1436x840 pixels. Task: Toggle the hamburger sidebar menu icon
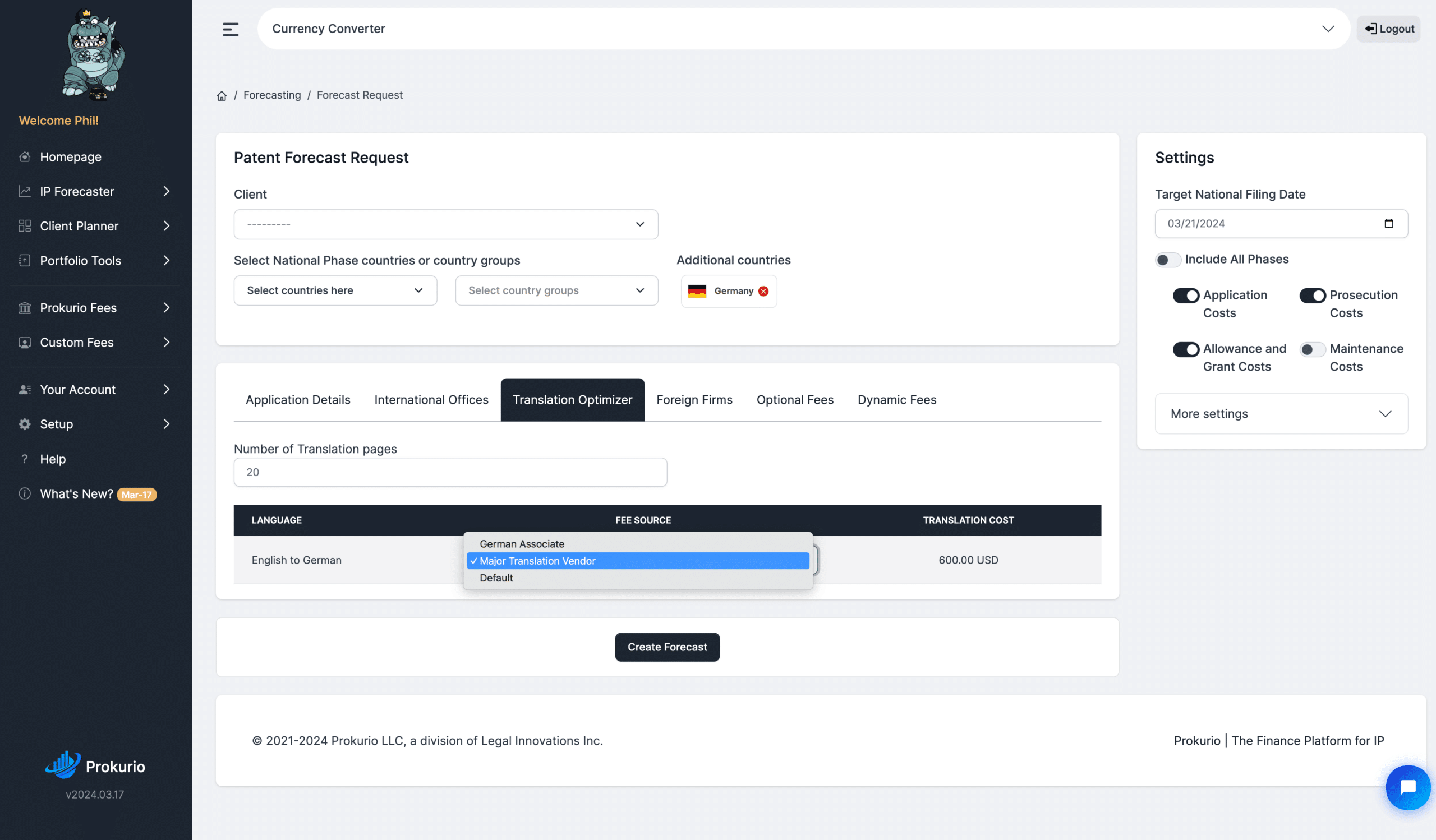tap(230, 29)
